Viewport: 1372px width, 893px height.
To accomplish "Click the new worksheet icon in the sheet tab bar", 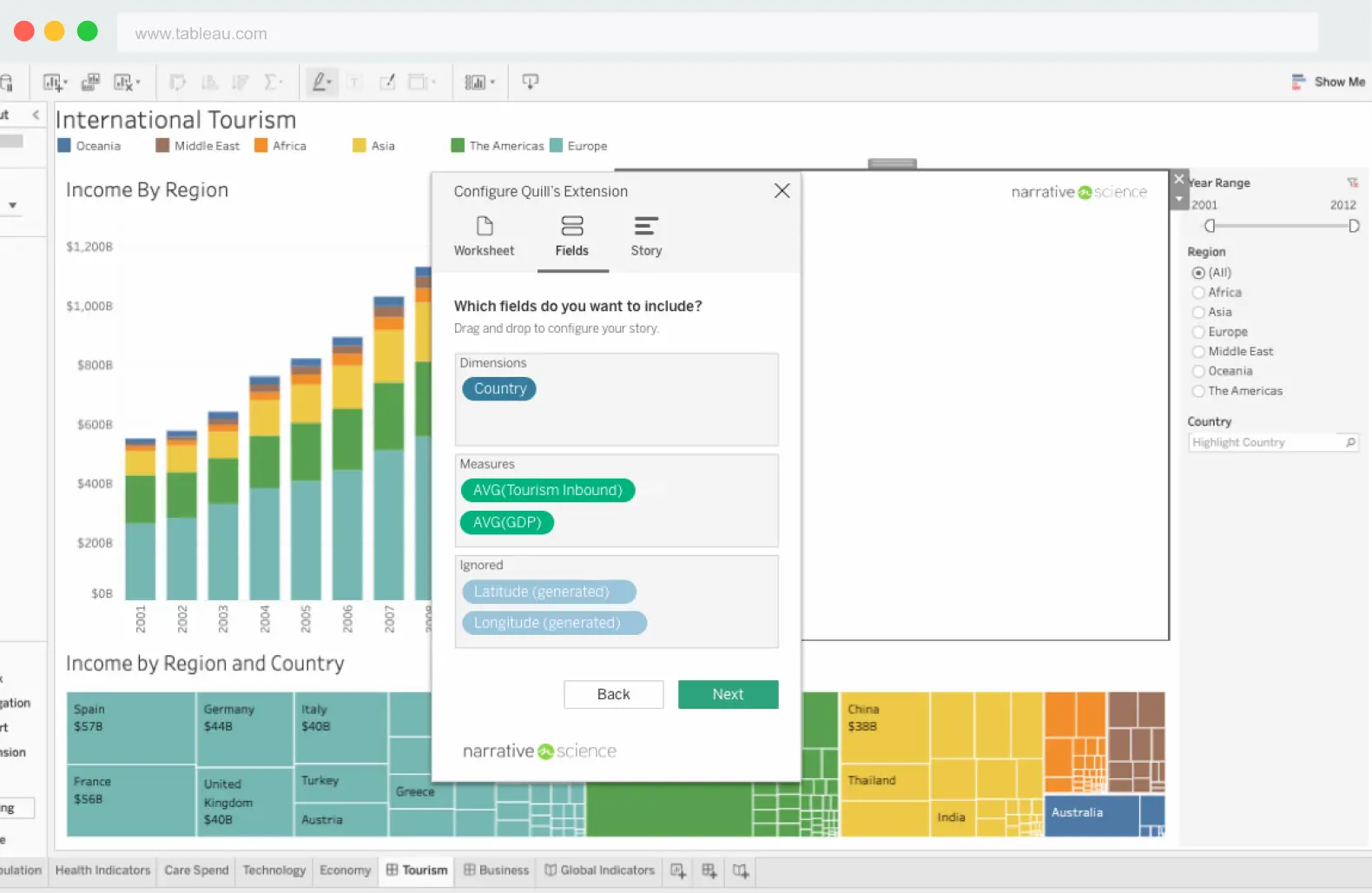I will pos(678,870).
